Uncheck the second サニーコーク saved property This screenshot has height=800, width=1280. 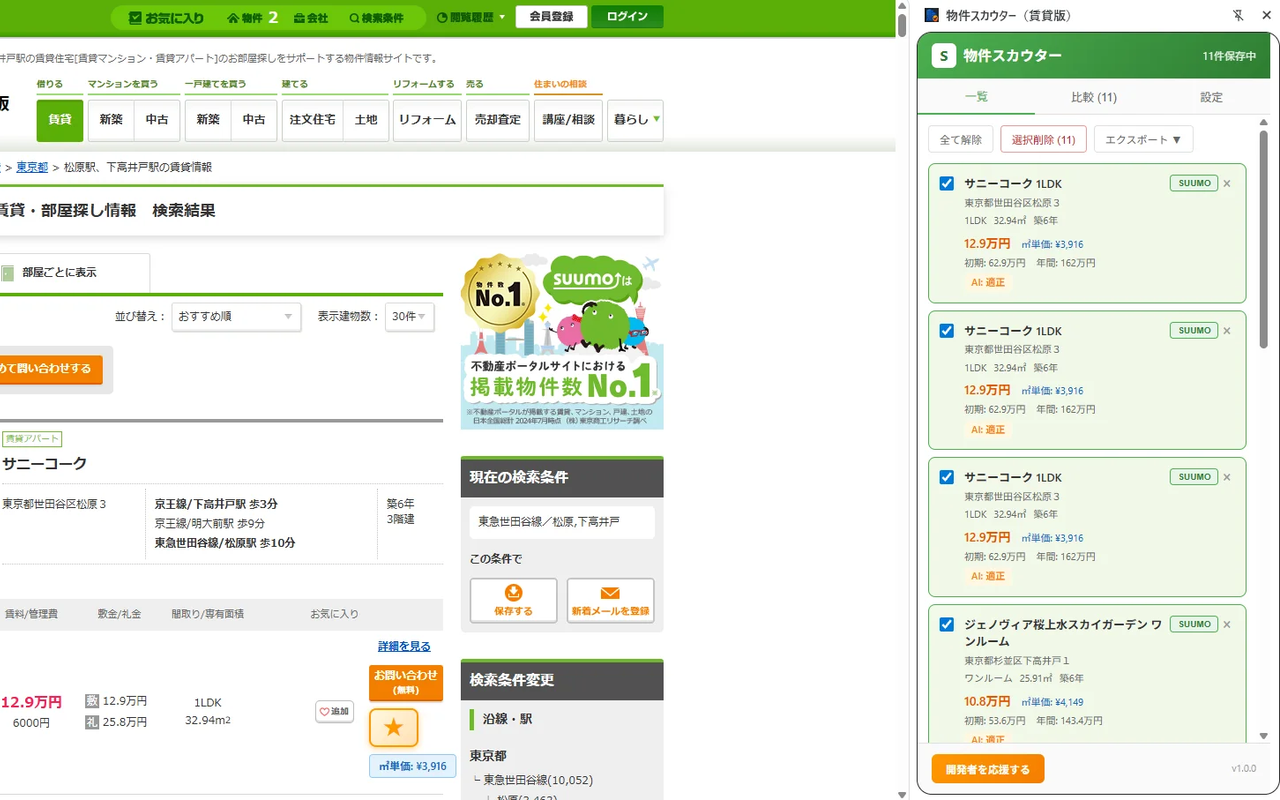(x=945, y=330)
